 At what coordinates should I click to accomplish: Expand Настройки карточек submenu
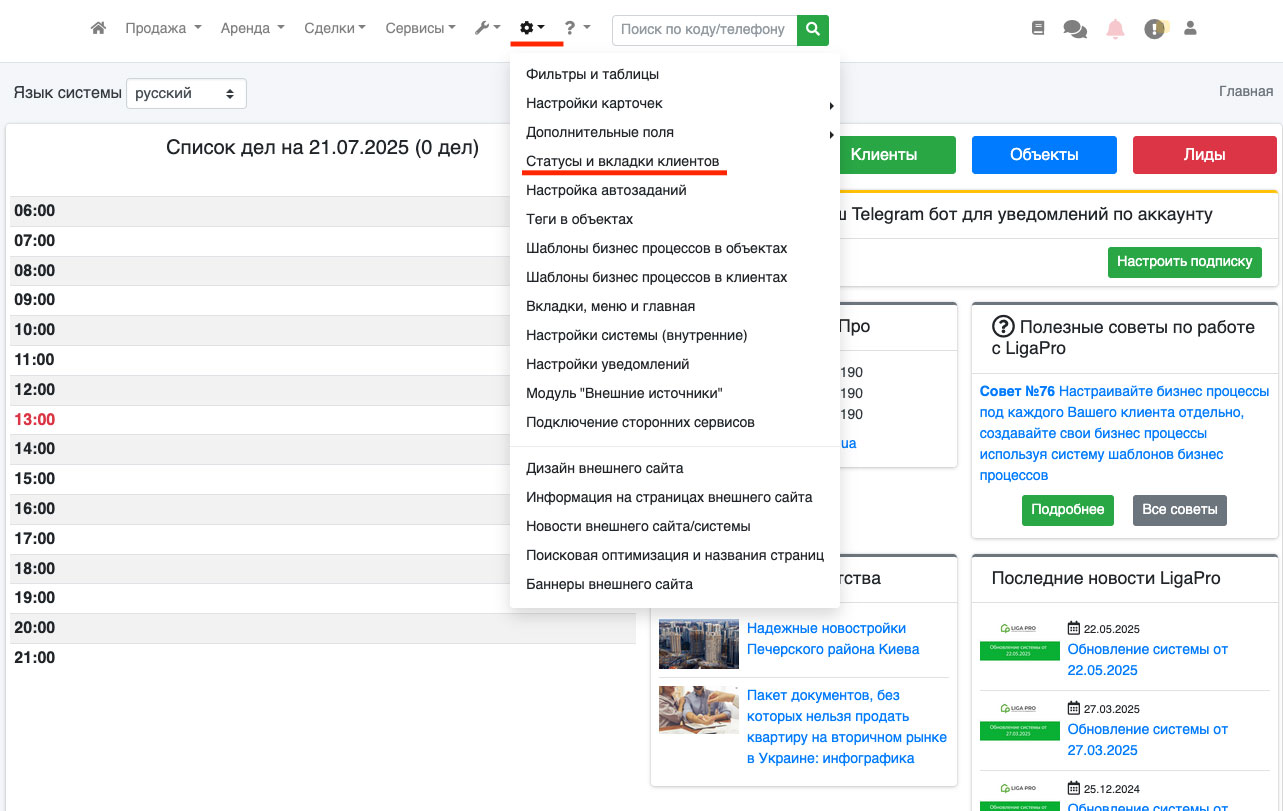(594, 103)
